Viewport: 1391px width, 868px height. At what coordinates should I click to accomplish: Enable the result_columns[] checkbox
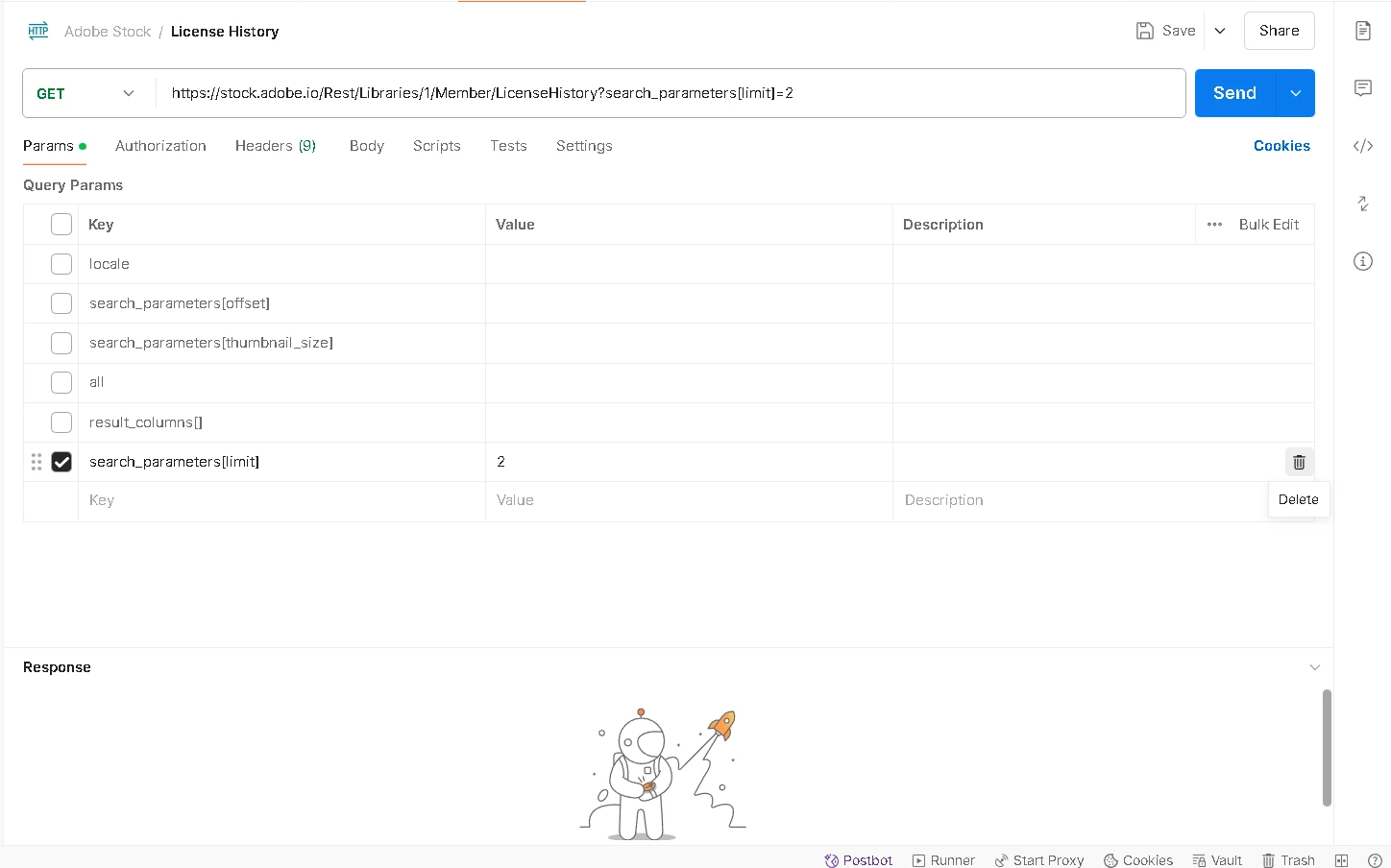(x=61, y=422)
